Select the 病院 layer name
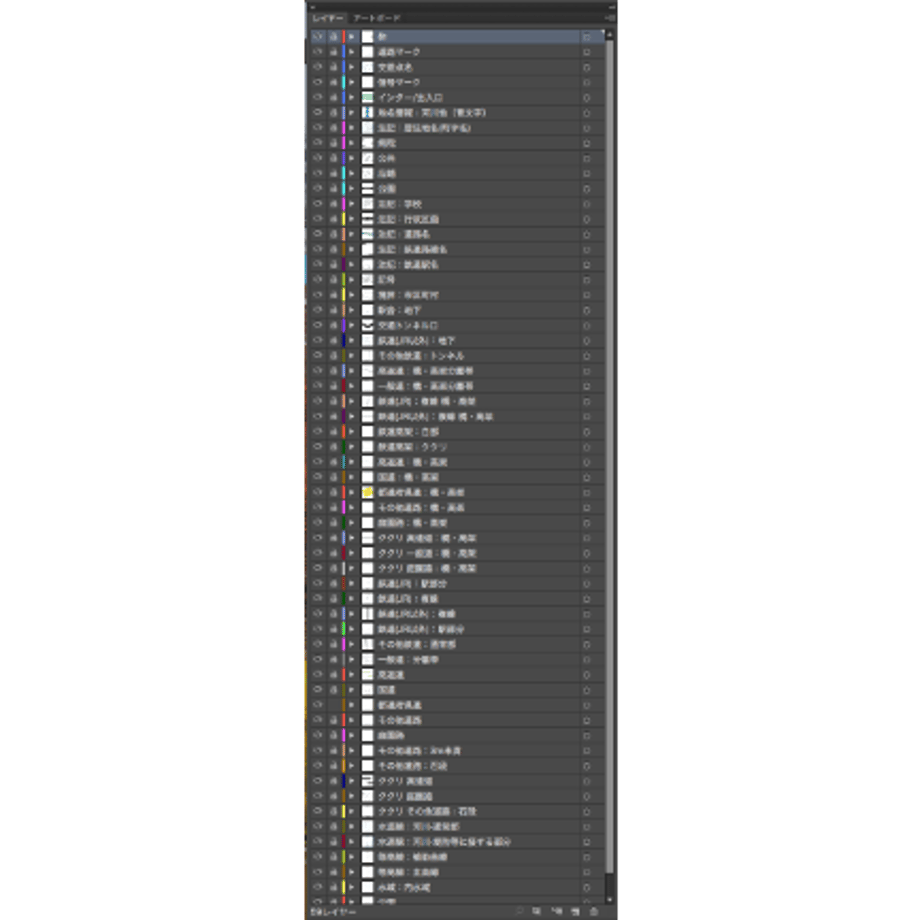The height and width of the screenshot is (920, 920). [x=387, y=143]
